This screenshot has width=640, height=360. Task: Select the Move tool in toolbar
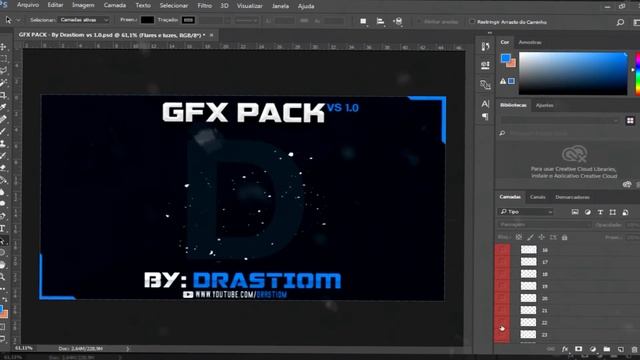(3, 47)
